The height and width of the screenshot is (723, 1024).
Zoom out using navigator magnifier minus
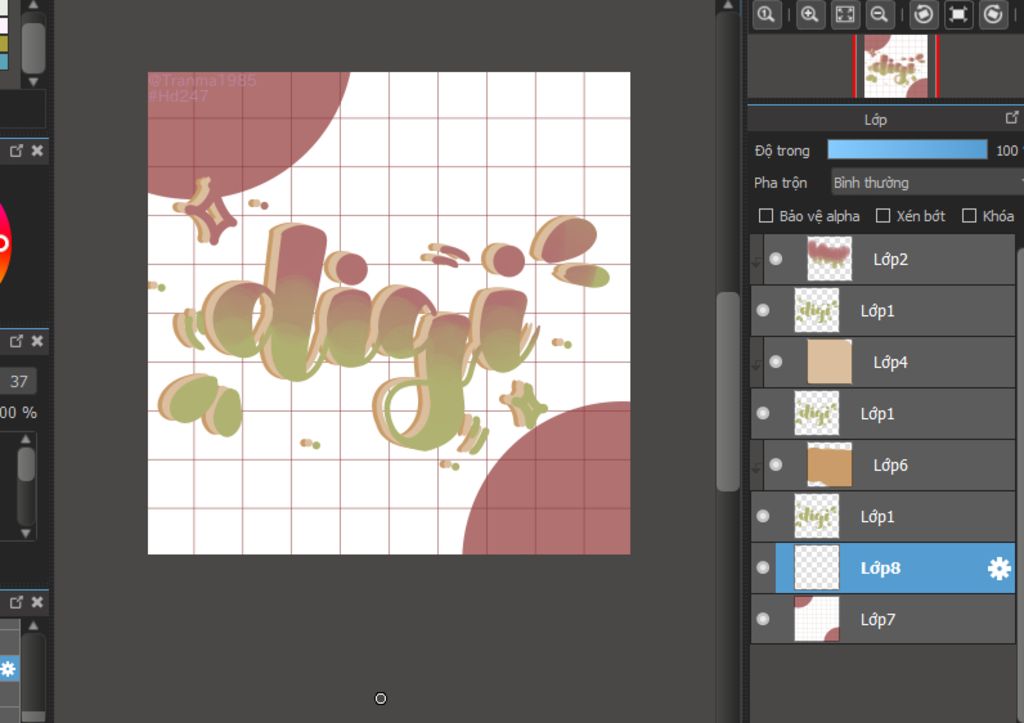tap(880, 14)
